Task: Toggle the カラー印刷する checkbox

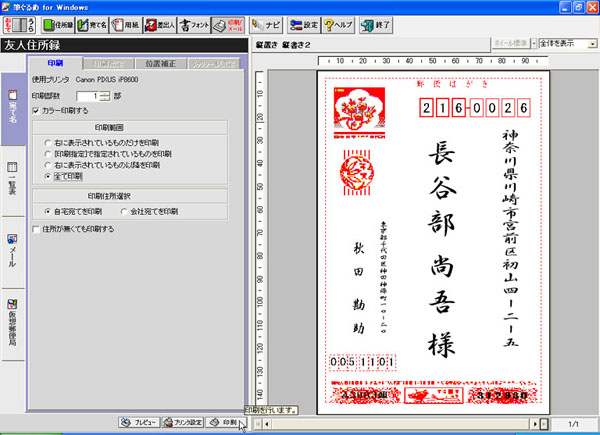Action: (36, 110)
